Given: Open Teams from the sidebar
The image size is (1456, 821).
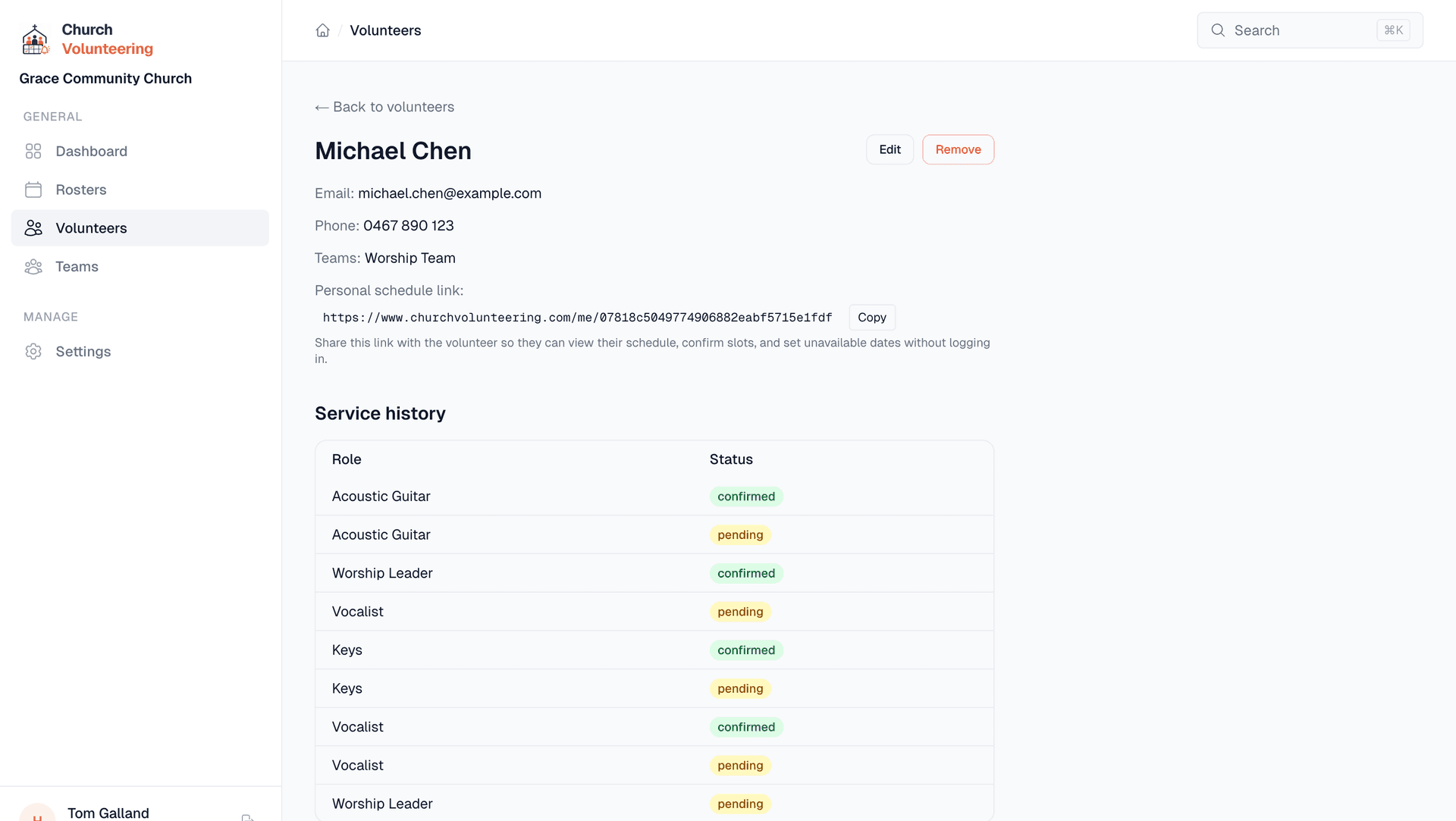Looking at the screenshot, I should tap(140, 267).
